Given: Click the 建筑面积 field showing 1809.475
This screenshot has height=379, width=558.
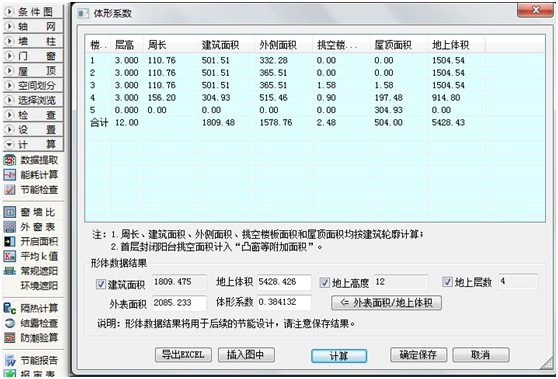Looking at the screenshot, I should click(179, 282).
